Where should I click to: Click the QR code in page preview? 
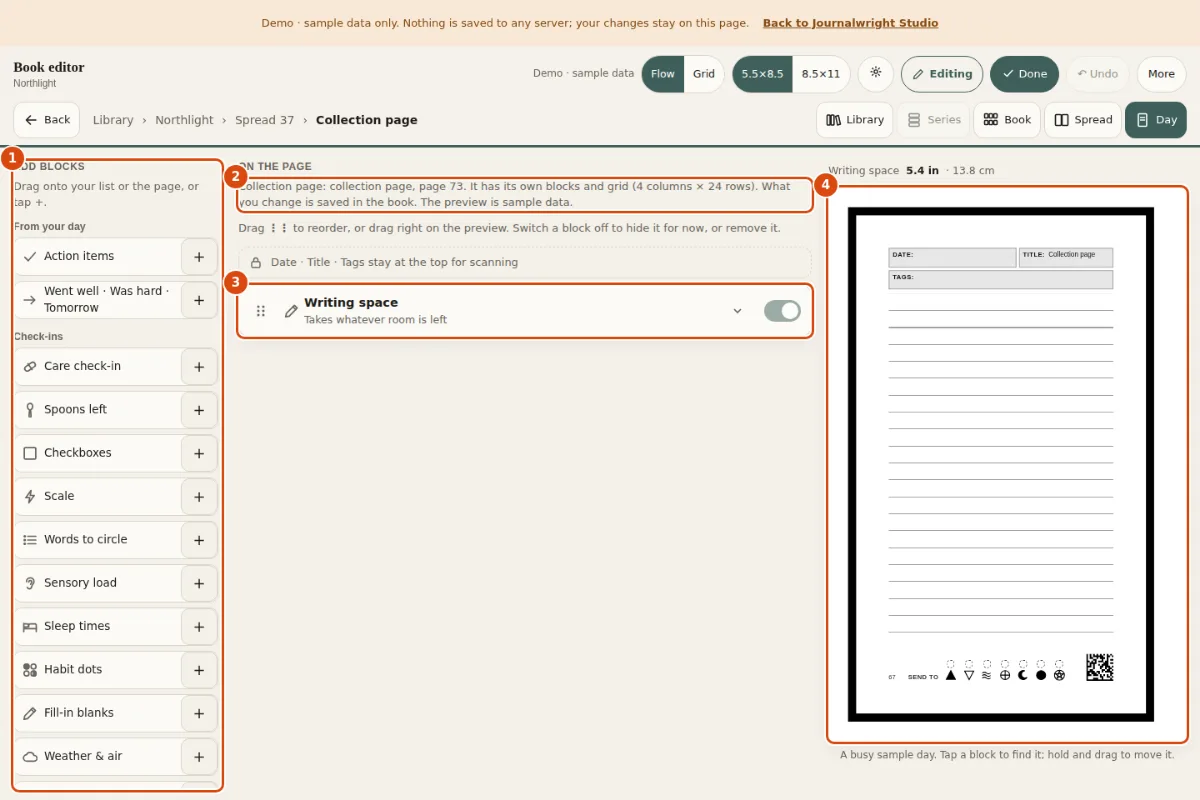(1100, 667)
